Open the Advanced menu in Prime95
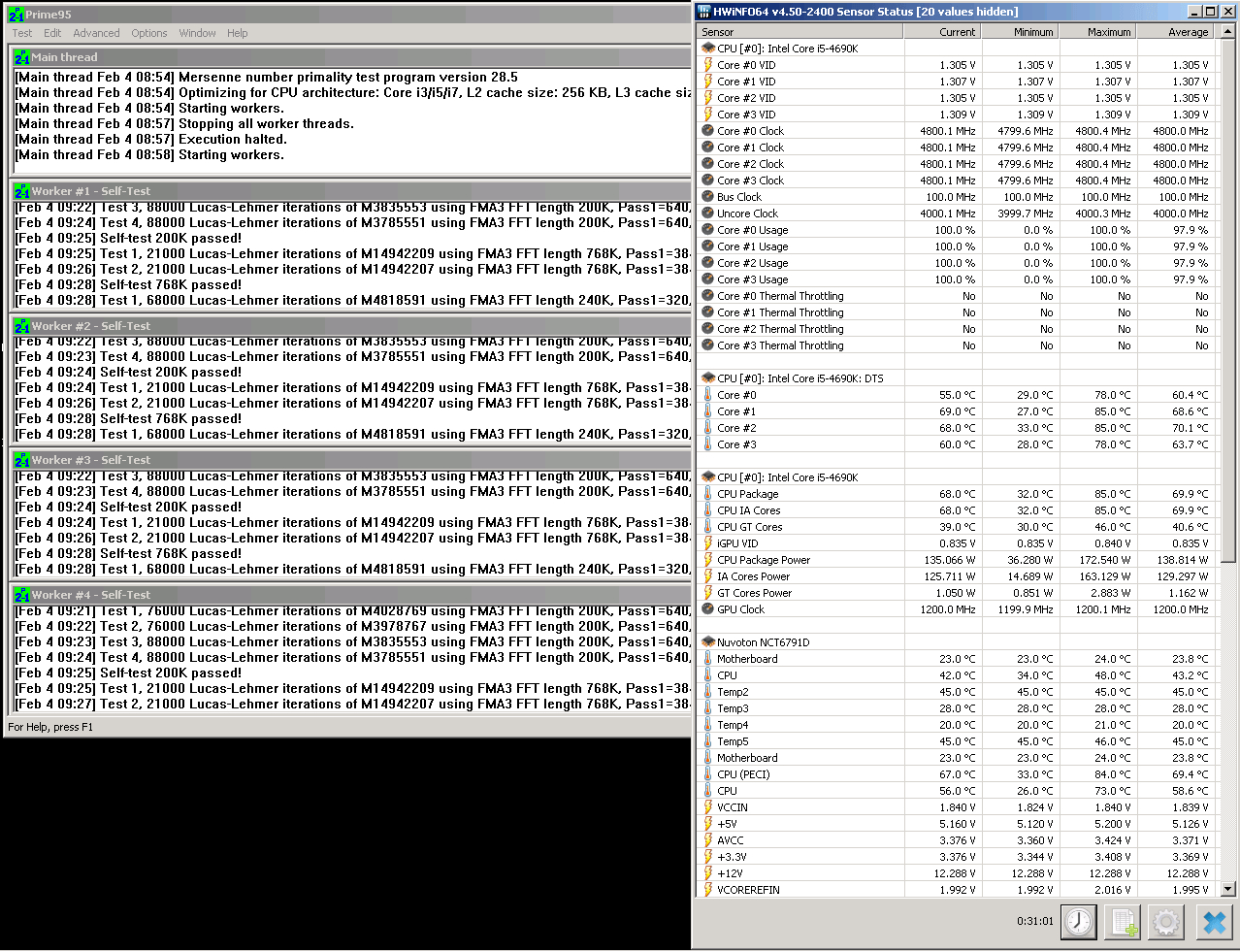Image resolution: width=1240 pixels, height=952 pixels. click(x=96, y=33)
